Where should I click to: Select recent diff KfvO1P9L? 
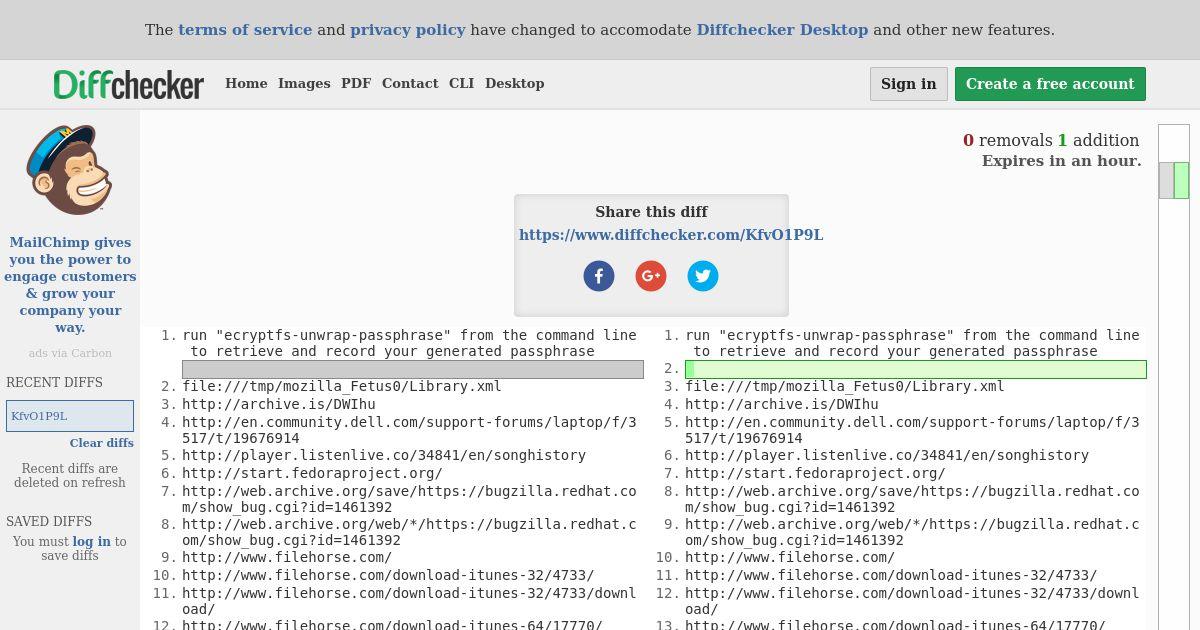[70, 416]
